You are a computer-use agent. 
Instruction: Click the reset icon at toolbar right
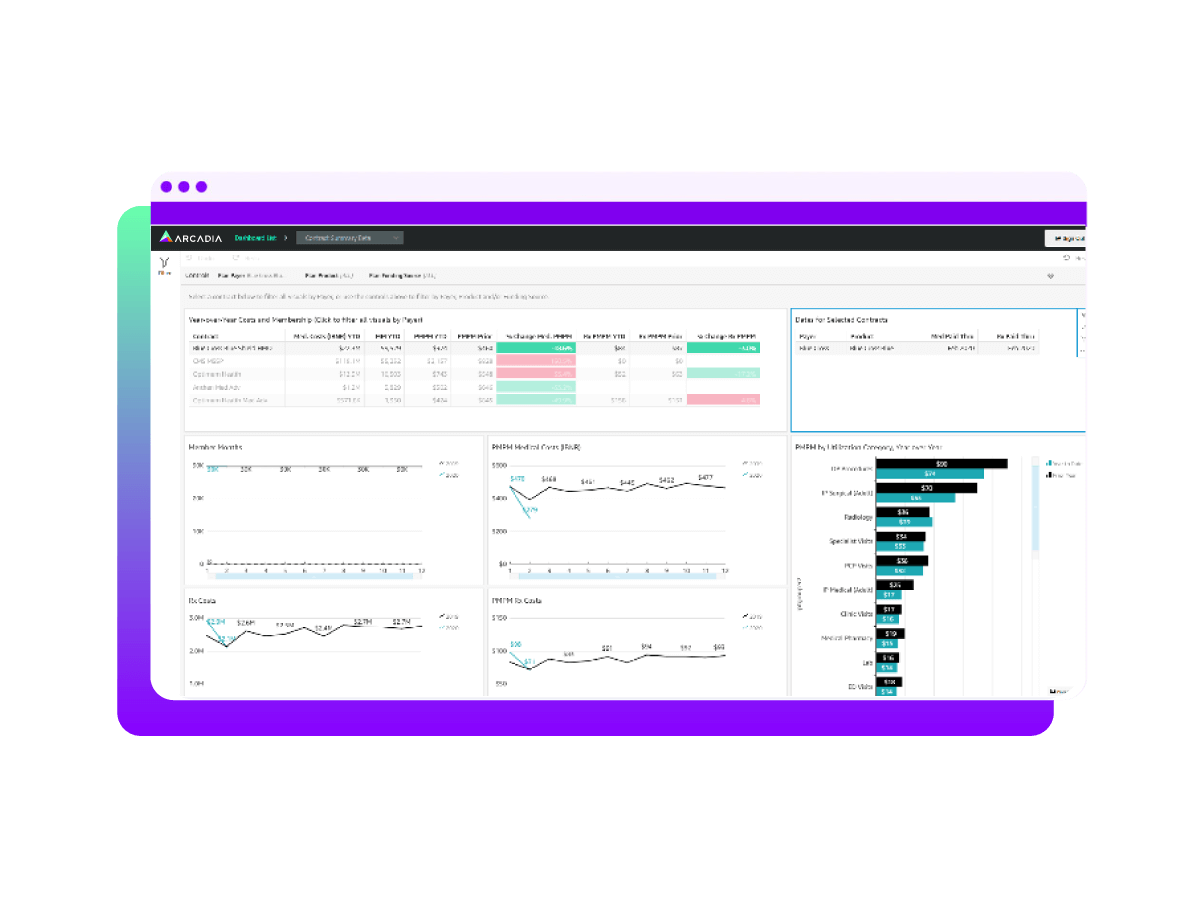click(x=1067, y=258)
